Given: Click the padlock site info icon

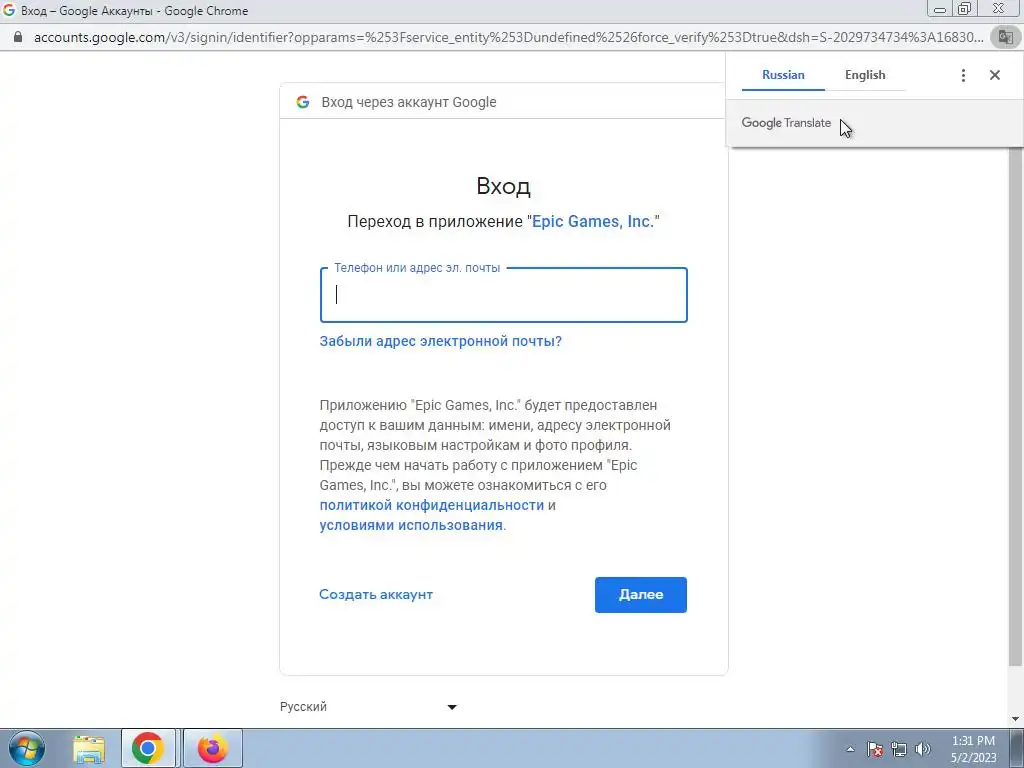Looking at the screenshot, I should [x=18, y=37].
